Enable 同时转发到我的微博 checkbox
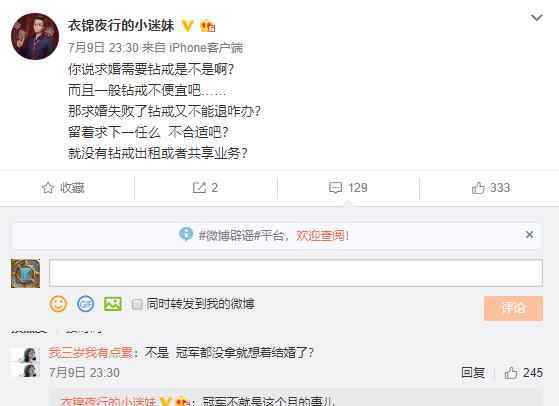 pos(137,304)
